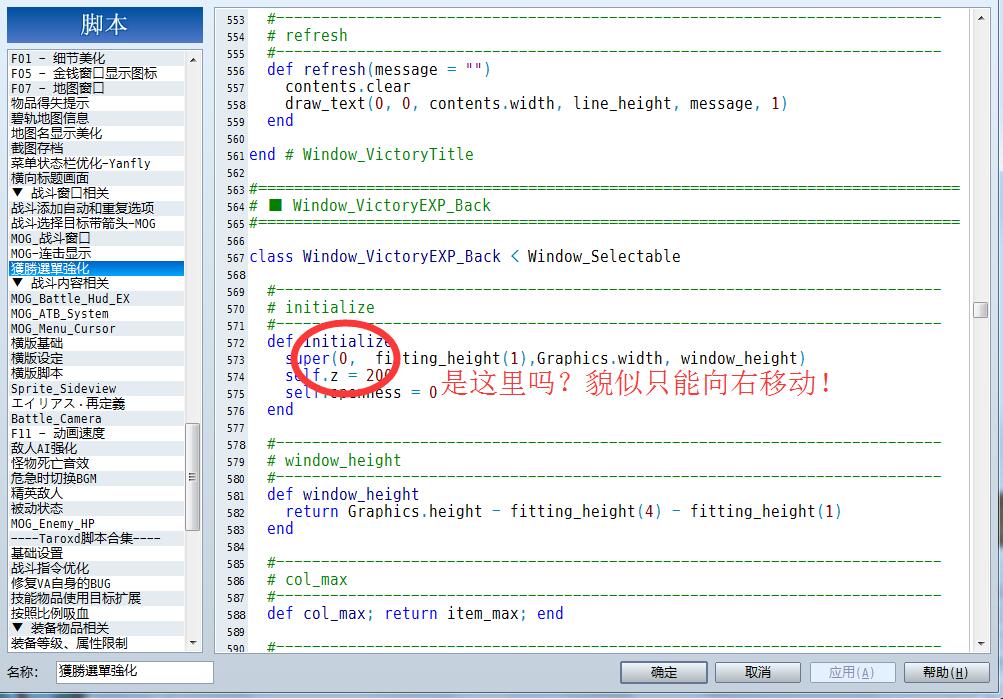This screenshot has width=1003, height=699.
Task: Select the 敌人AI强化 script
Action: click(x=97, y=448)
